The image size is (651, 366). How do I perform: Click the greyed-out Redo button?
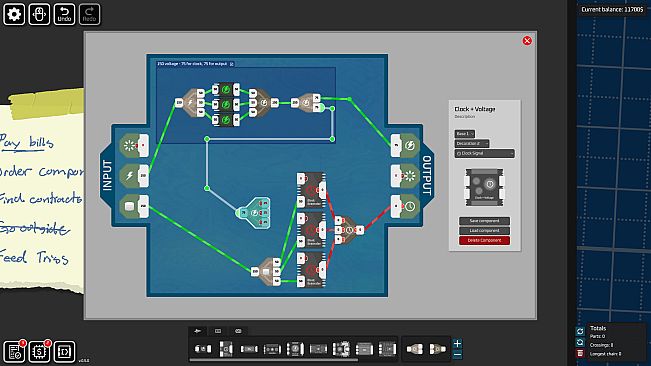(x=89, y=15)
